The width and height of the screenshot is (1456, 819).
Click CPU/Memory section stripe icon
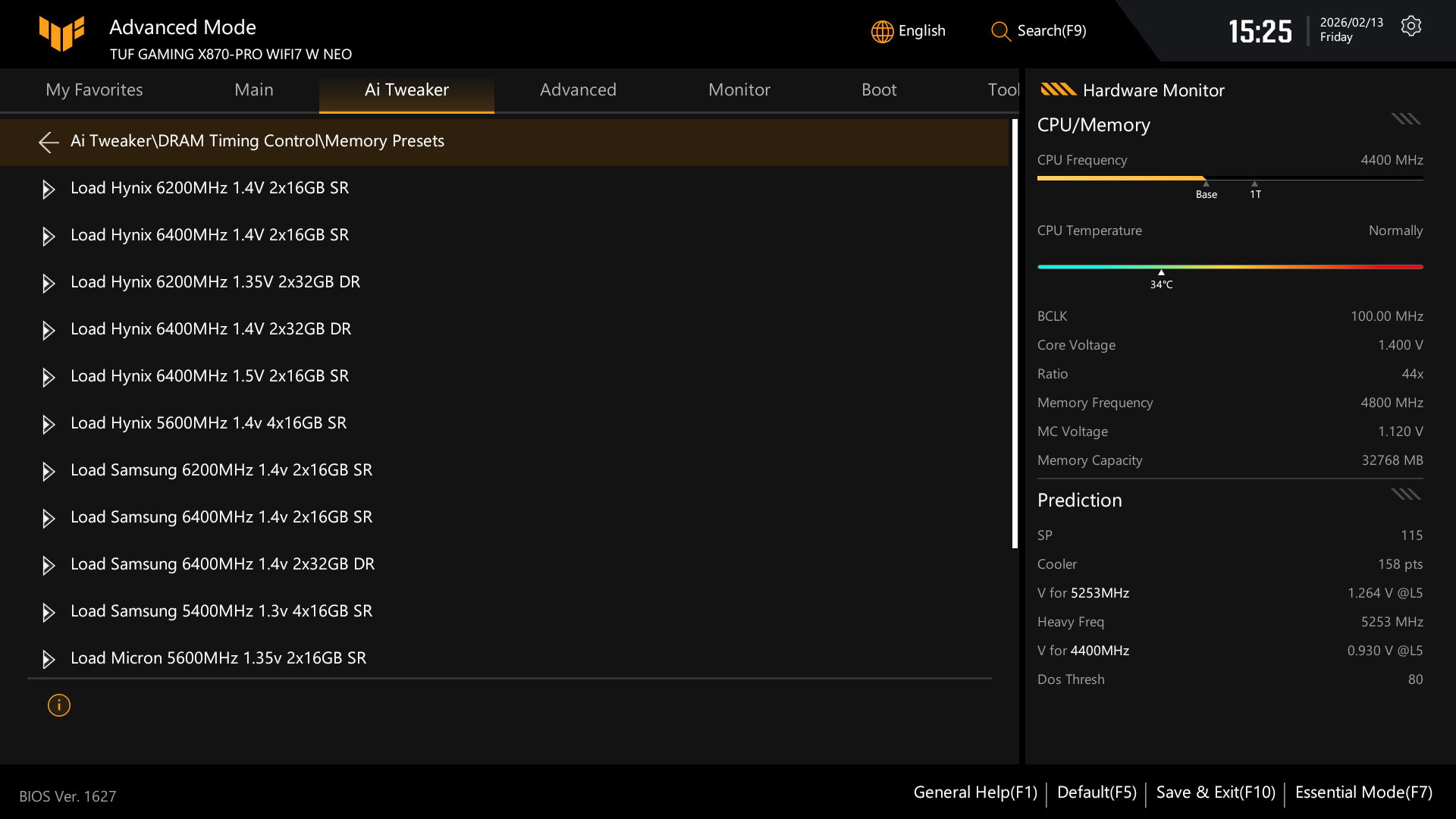coord(1405,119)
